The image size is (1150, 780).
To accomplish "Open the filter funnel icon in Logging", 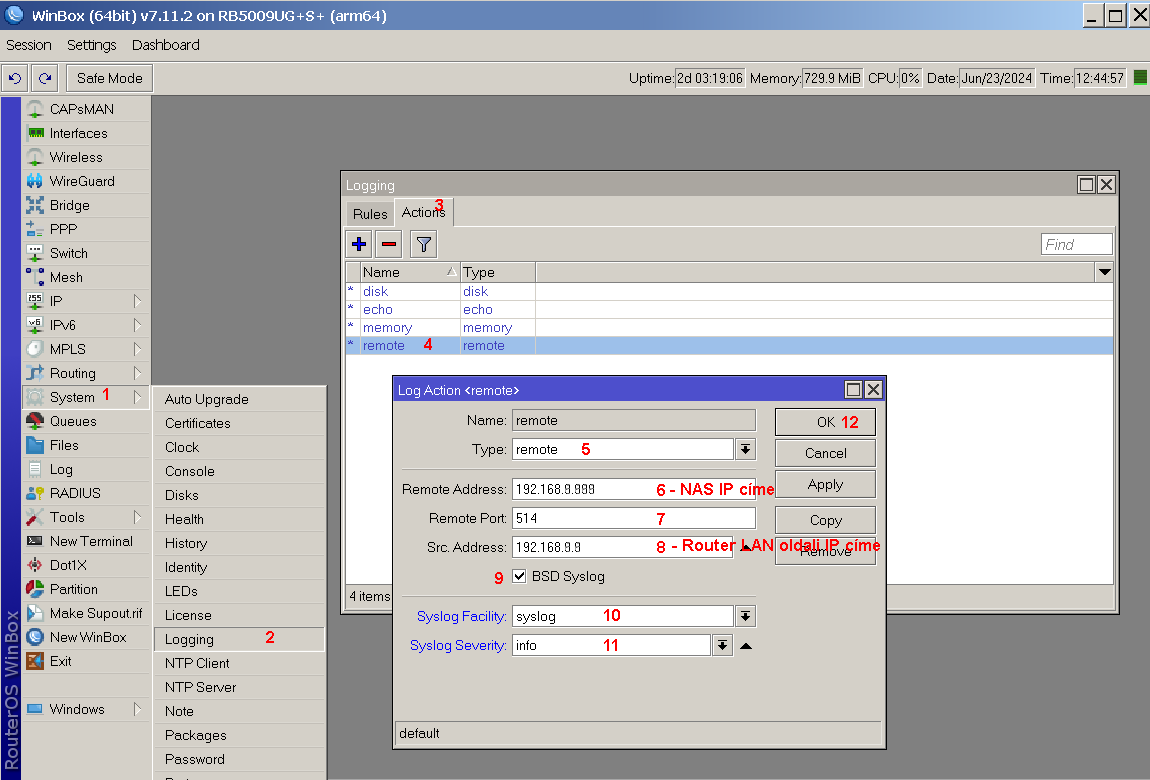I will pyautogui.click(x=423, y=244).
